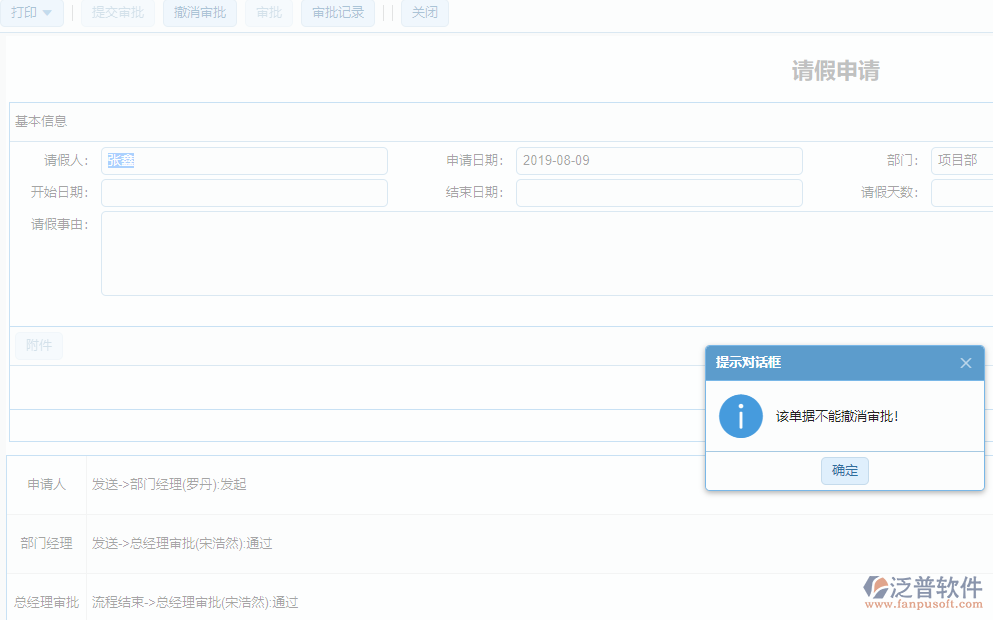Click the 结束日期 input field
This screenshot has width=993, height=620.
tap(659, 192)
